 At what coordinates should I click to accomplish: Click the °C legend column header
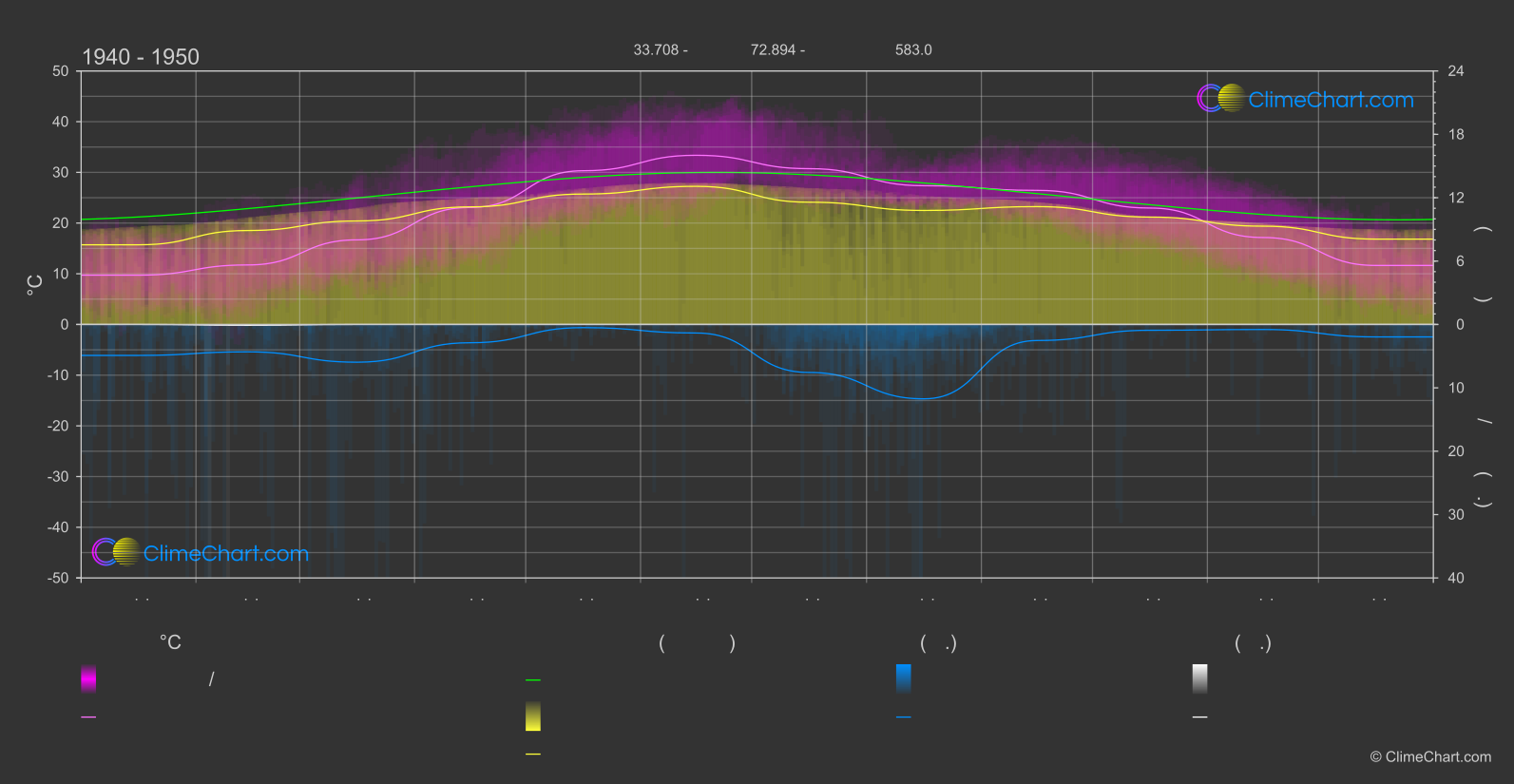[x=170, y=643]
